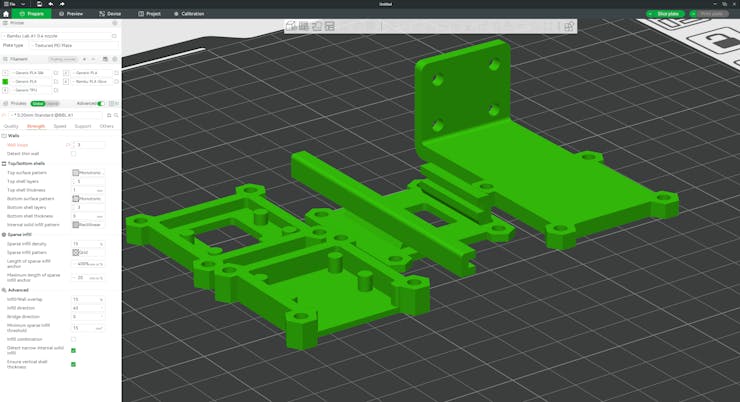The image size is (740, 402).
Task: Click the Slice plate button
Action: click(668, 14)
